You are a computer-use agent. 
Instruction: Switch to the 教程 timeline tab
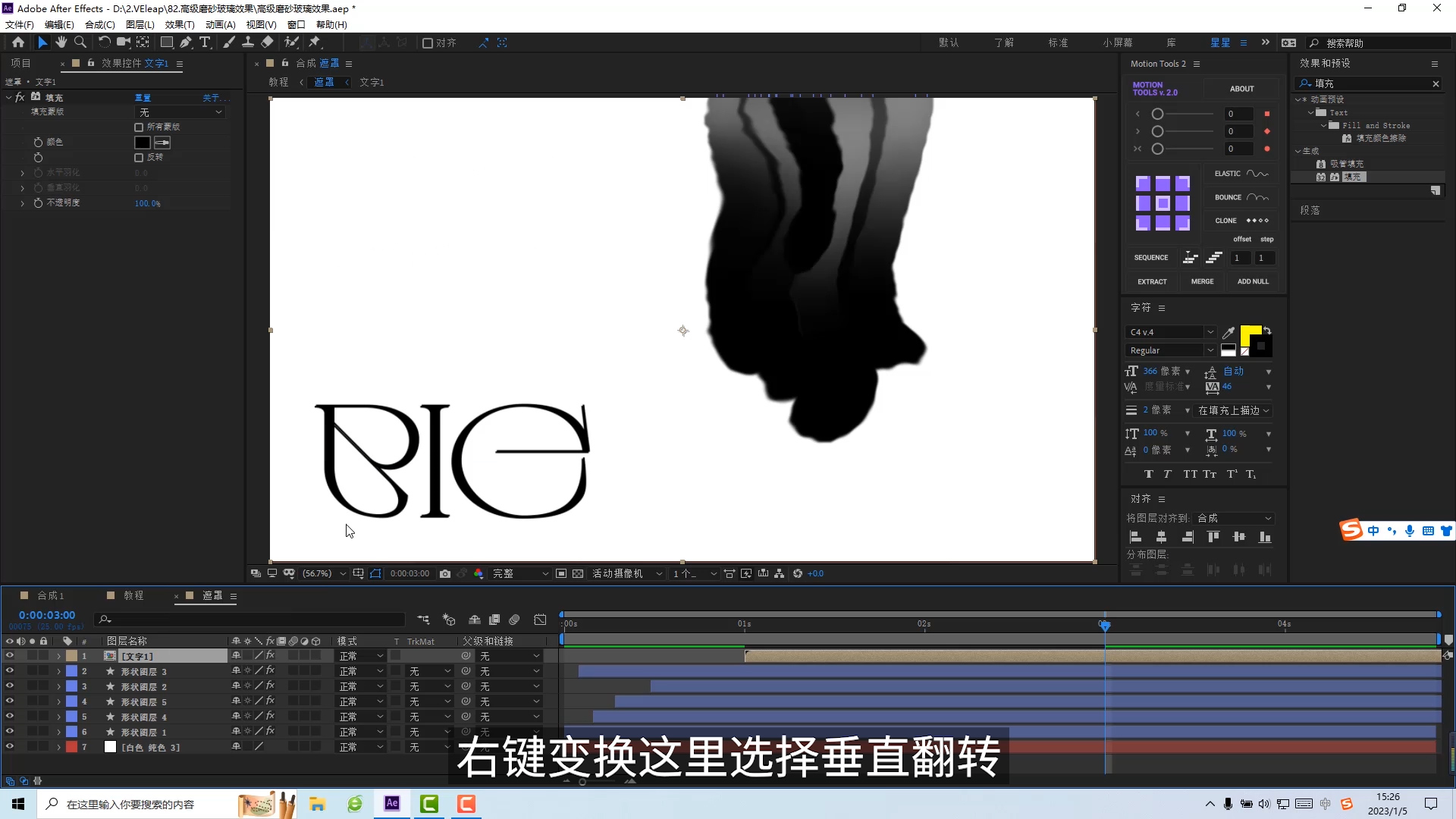[x=133, y=595]
